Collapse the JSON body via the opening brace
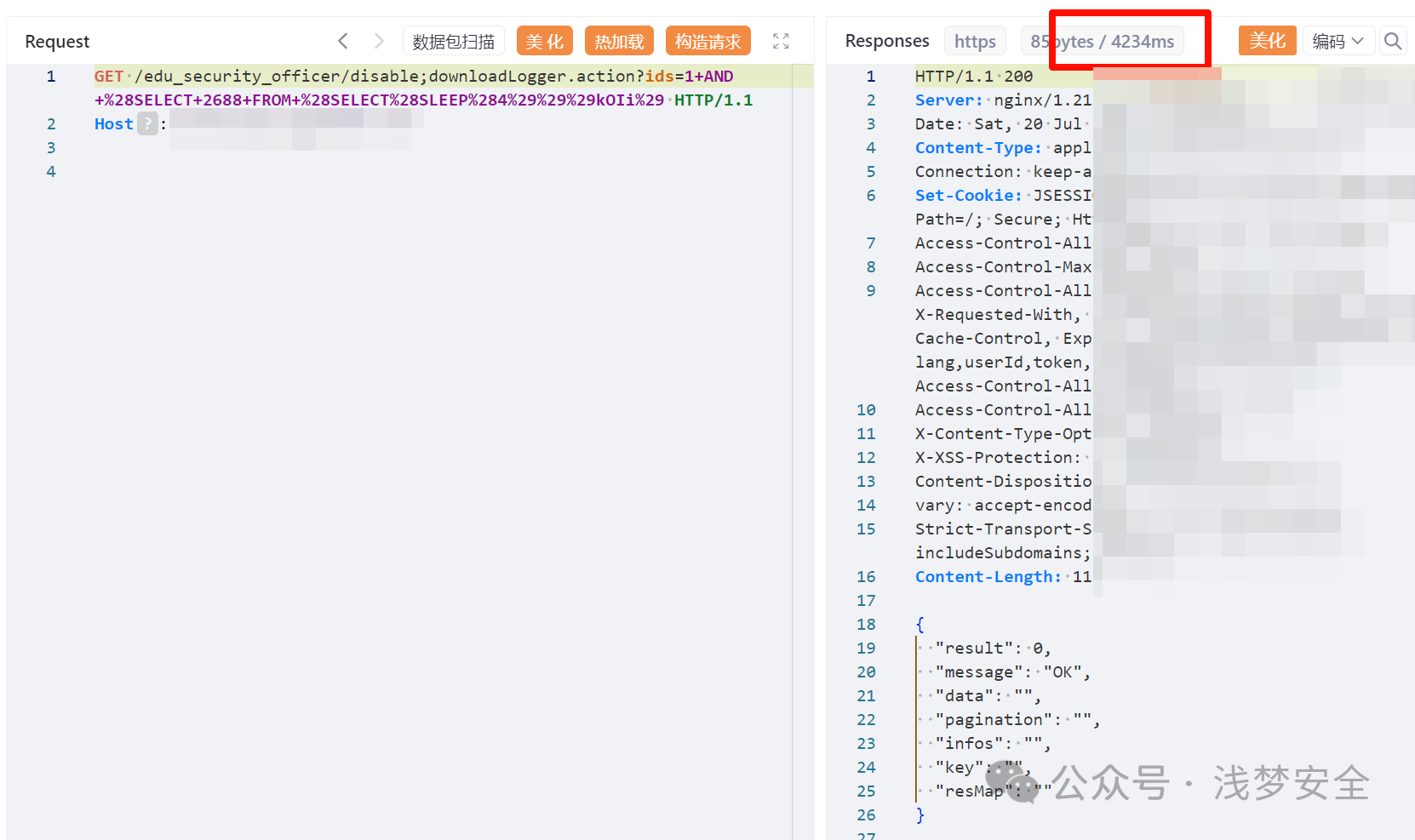This screenshot has height=840, width=1415. pyautogui.click(x=919, y=624)
